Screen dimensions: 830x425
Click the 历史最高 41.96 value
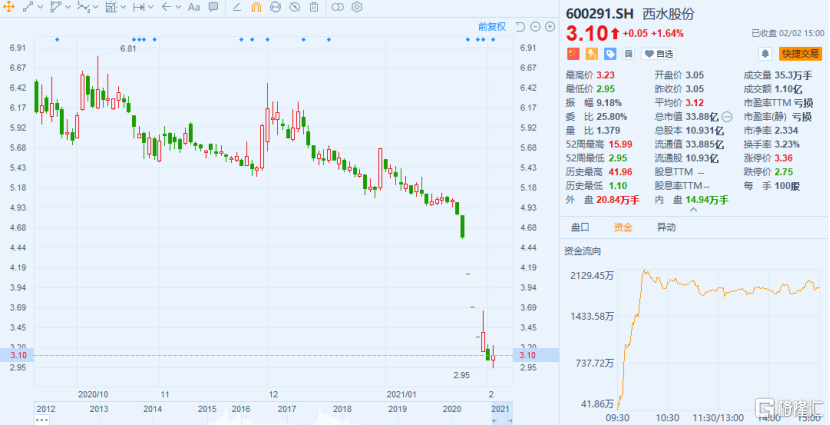[x=619, y=171]
